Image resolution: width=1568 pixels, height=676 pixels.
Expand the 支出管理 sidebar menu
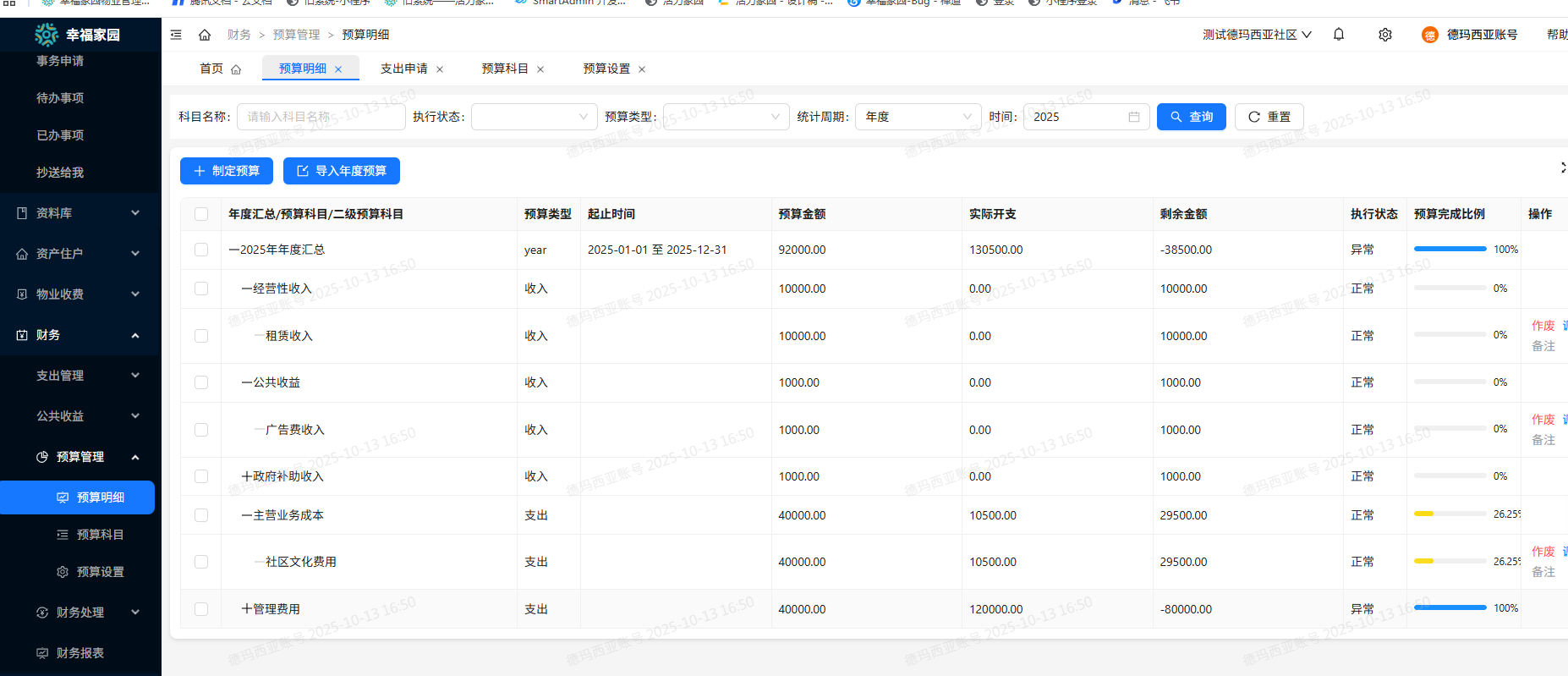tap(80, 376)
